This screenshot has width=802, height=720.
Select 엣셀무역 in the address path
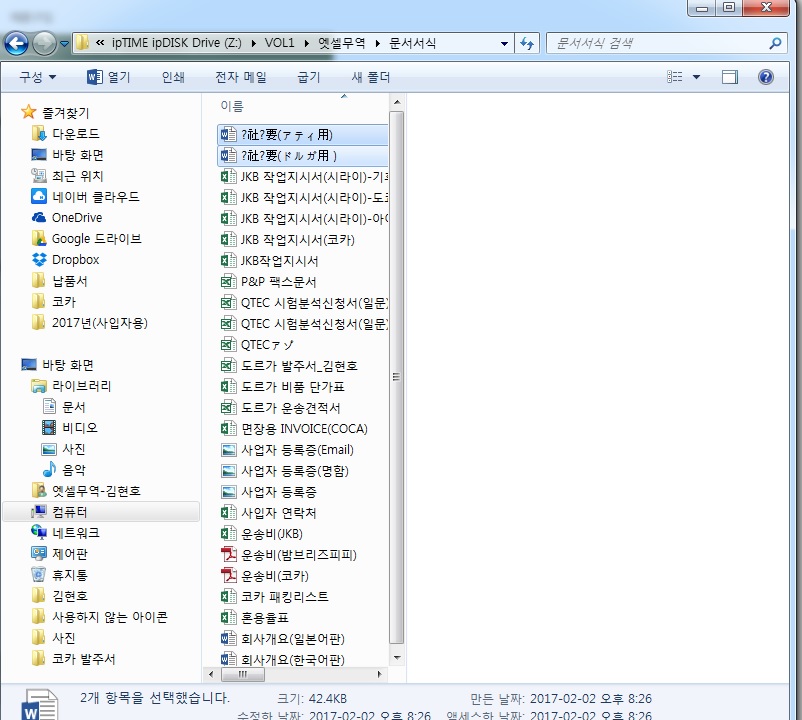coord(342,43)
